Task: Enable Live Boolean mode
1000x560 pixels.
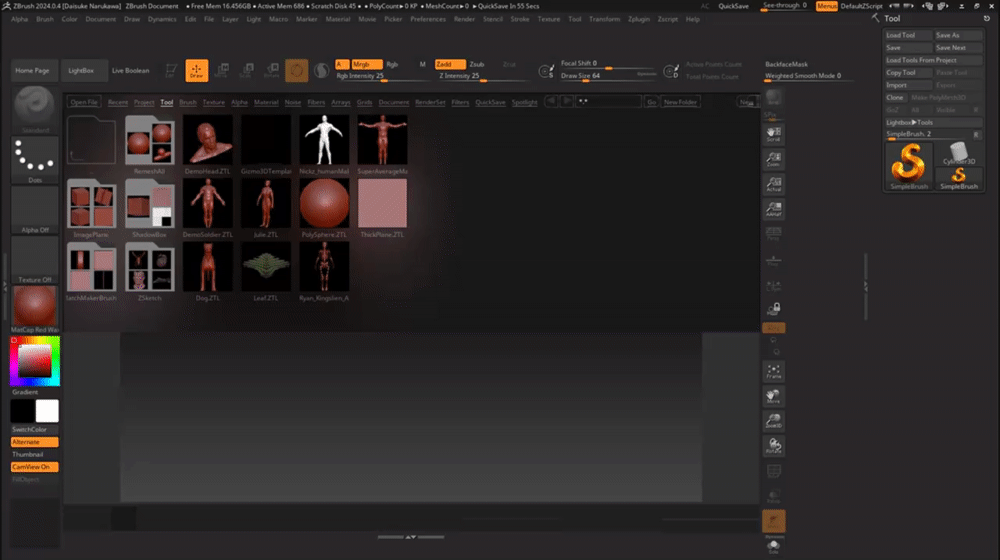Action: (x=130, y=71)
